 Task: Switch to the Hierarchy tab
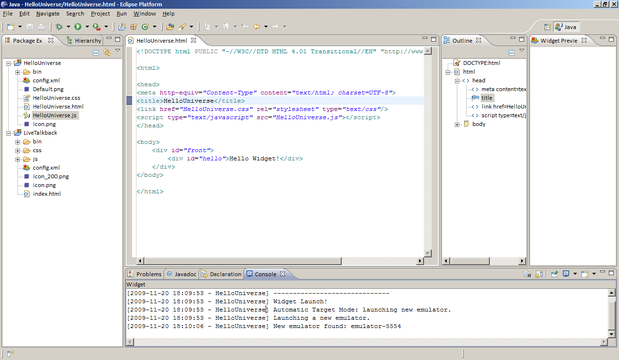pos(84,40)
